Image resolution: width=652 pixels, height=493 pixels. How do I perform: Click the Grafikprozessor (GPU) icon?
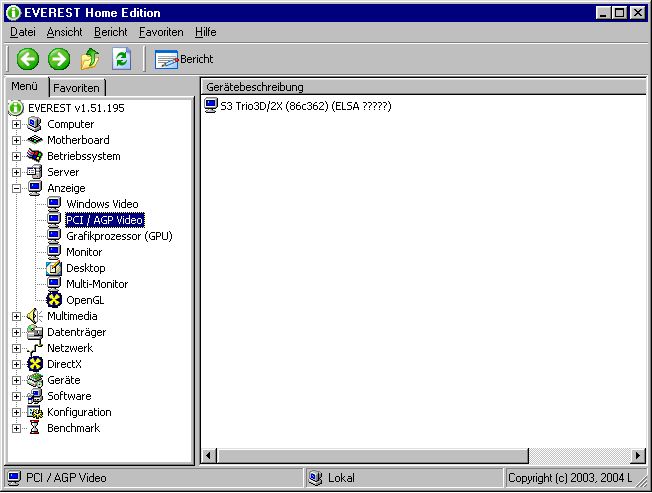54,236
